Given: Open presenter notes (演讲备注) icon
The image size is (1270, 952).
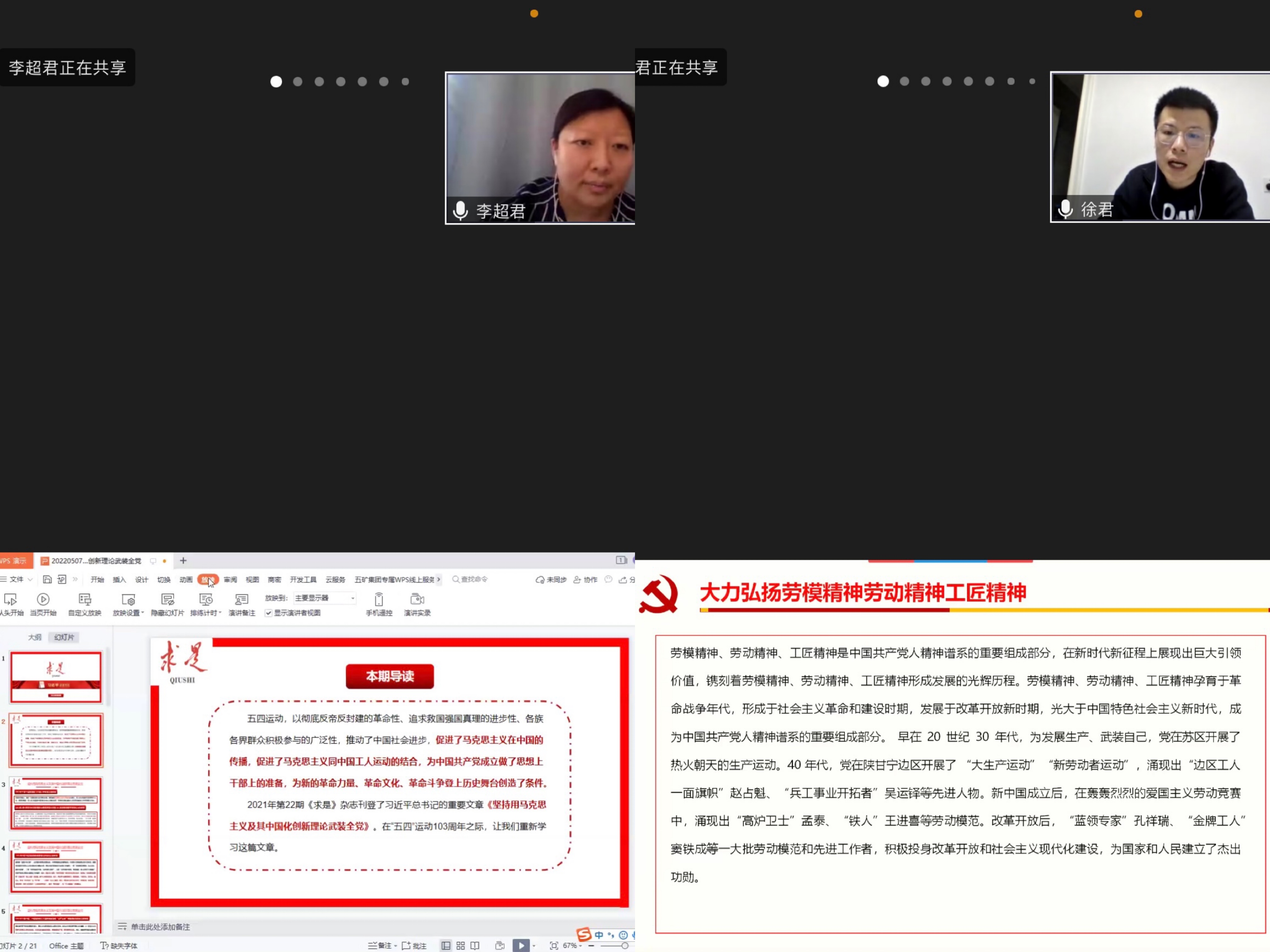Looking at the screenshot, I should [241, 600].
